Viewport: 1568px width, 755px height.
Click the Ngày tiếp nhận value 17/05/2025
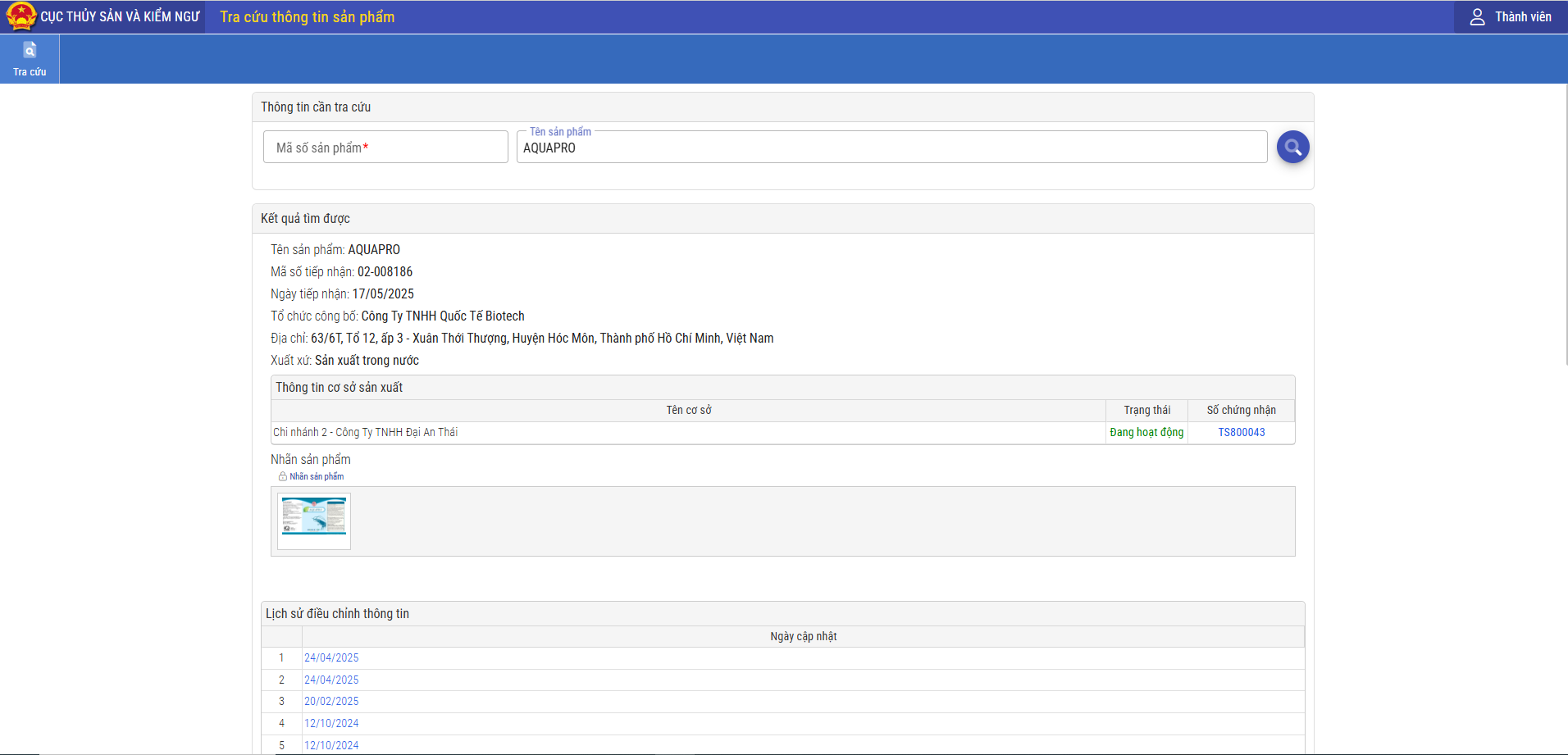[383, 293]
